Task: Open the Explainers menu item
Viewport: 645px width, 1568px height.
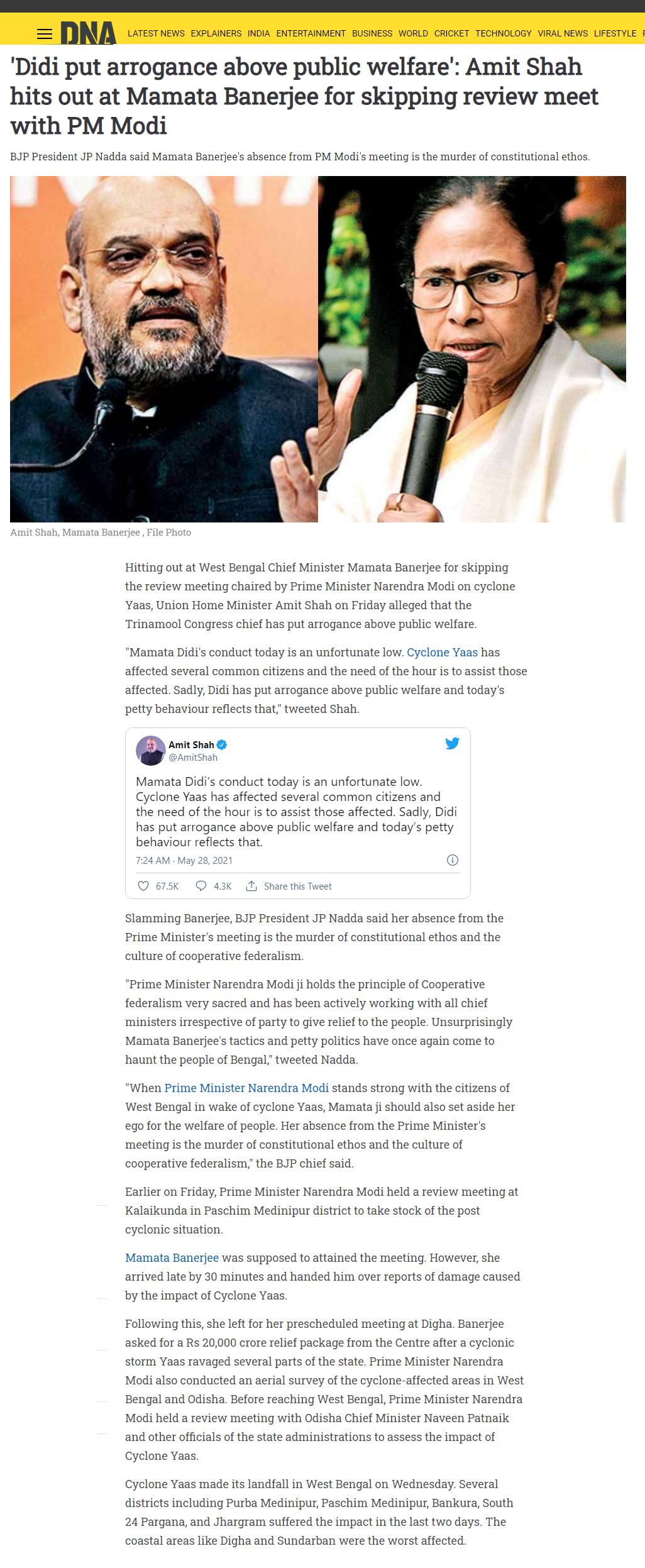Action: [216, 33]
